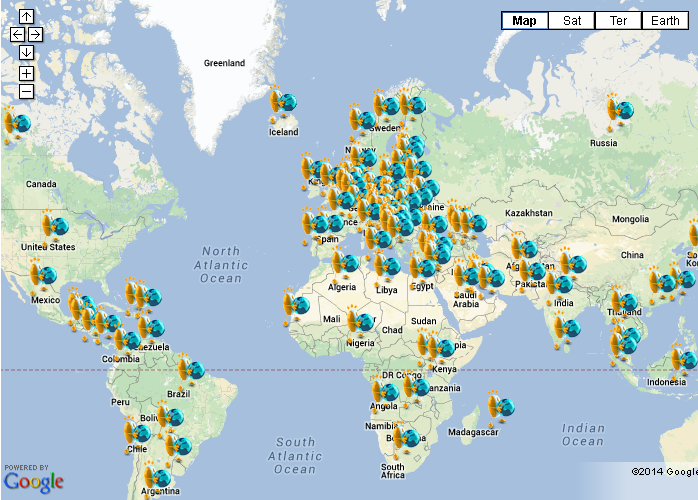
Task: Pan the map right with arrow
Action: tap(35, 34)
